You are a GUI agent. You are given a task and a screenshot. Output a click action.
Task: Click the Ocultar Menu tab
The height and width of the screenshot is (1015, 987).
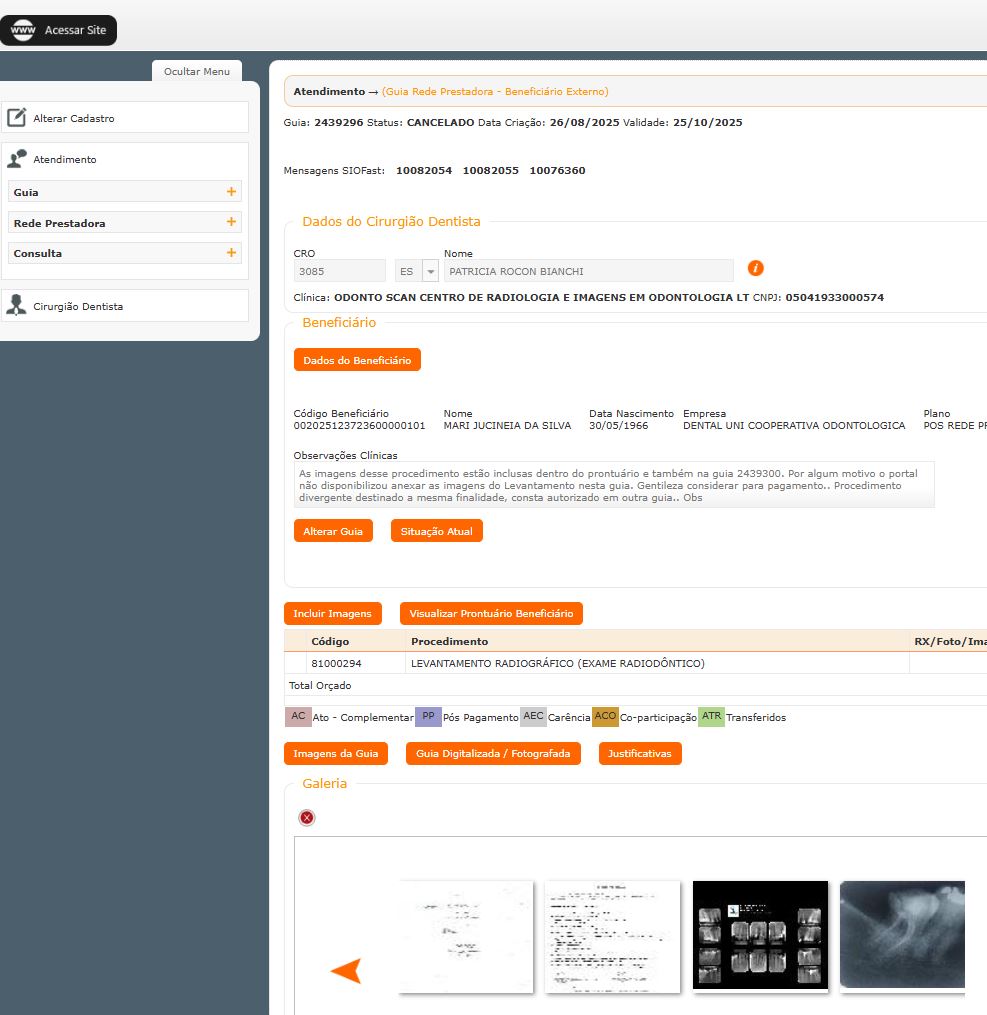point(197,71)
